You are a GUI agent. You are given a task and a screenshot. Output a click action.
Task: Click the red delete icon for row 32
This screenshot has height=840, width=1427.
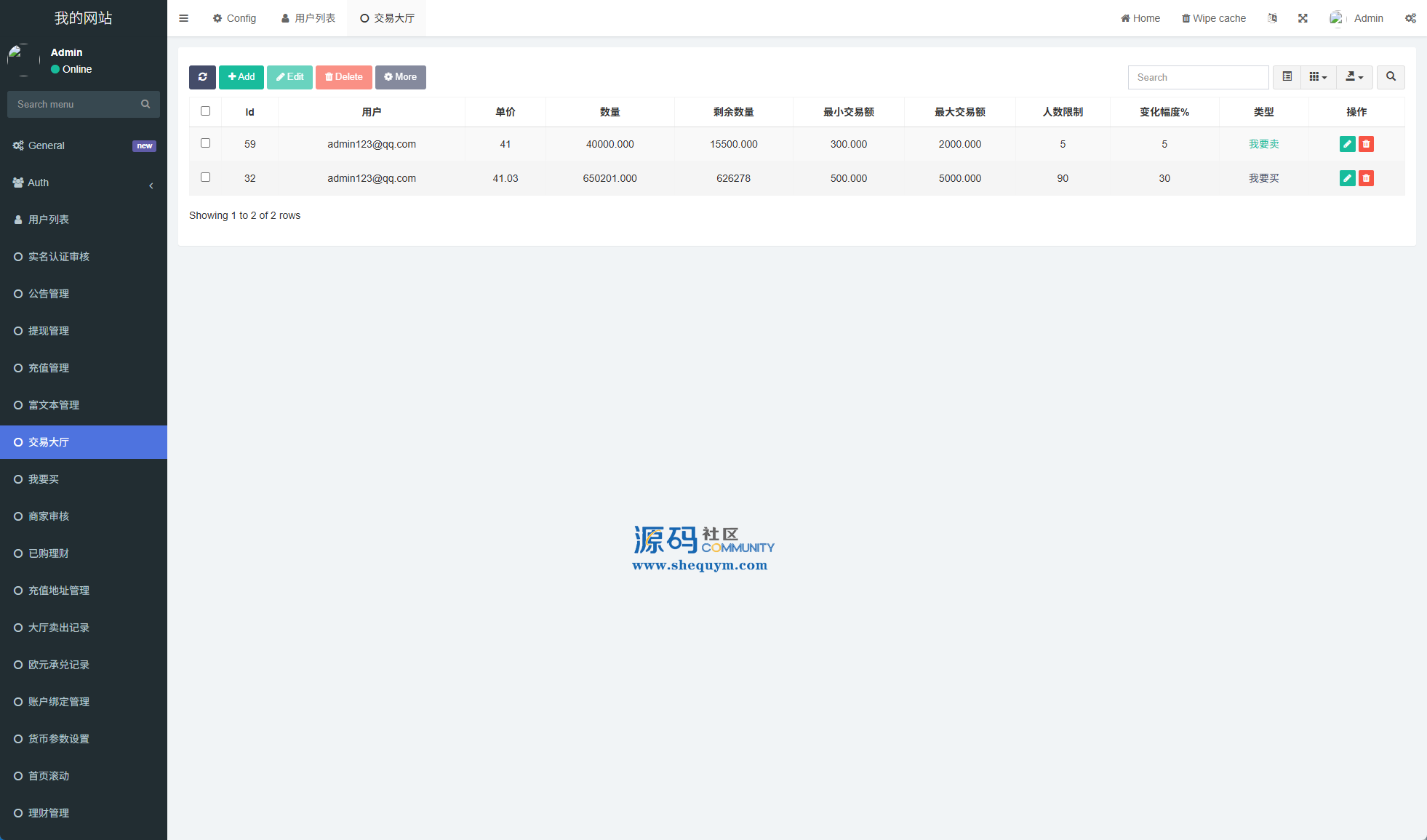click(x=1366, y=178)
